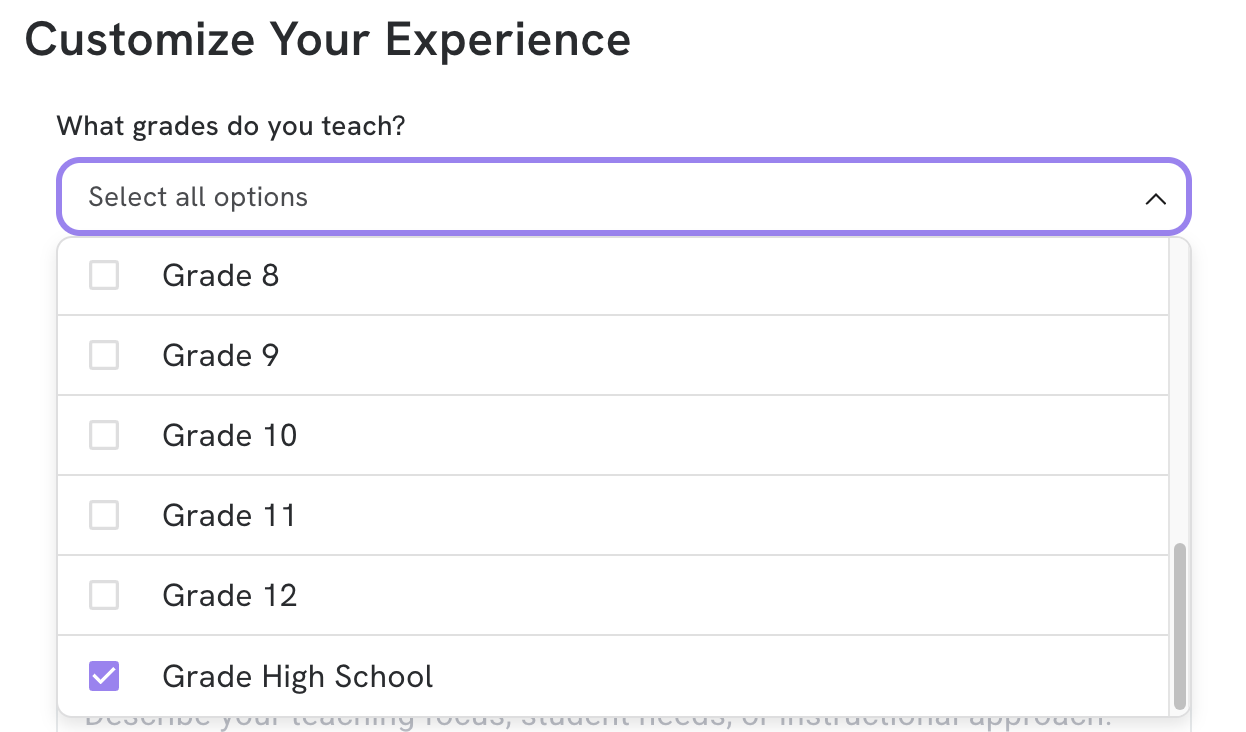The width and height of the screenshot is (1246, 732).
Task: Select the Grade 11 list row
Action: coord(500,515)
